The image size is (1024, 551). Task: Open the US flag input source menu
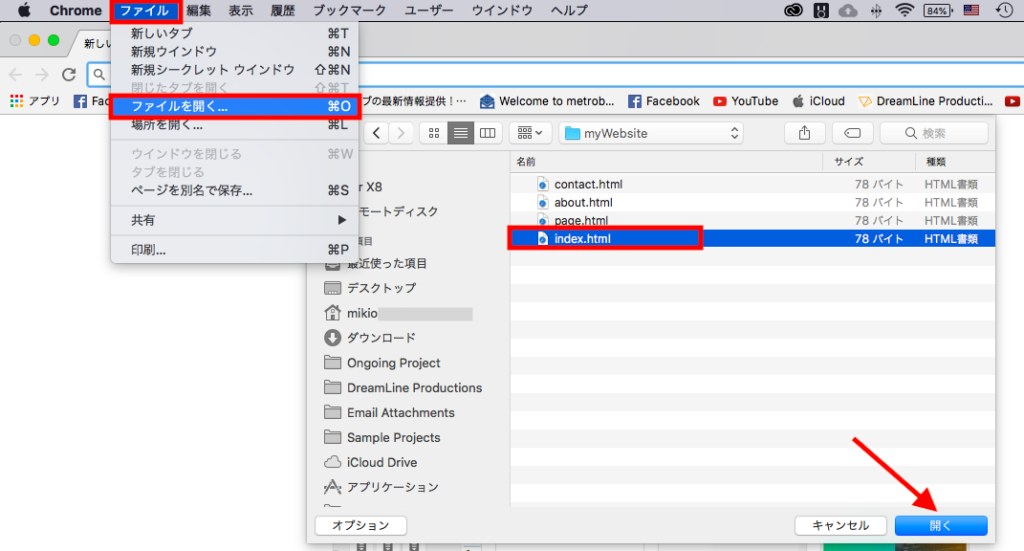point(972,10)
